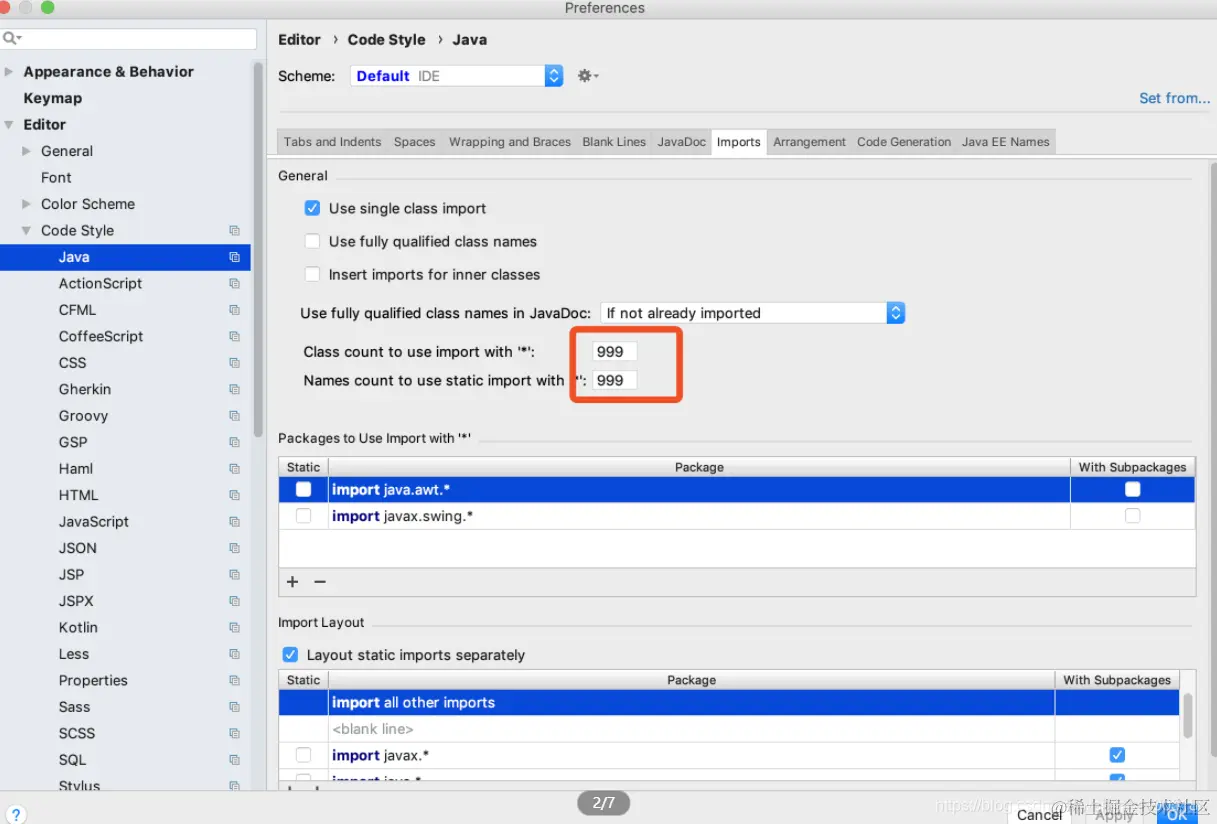The height and width of the screenshot is (824, 1217).
Task: Click the settings search field
Action: coord(130,38)
